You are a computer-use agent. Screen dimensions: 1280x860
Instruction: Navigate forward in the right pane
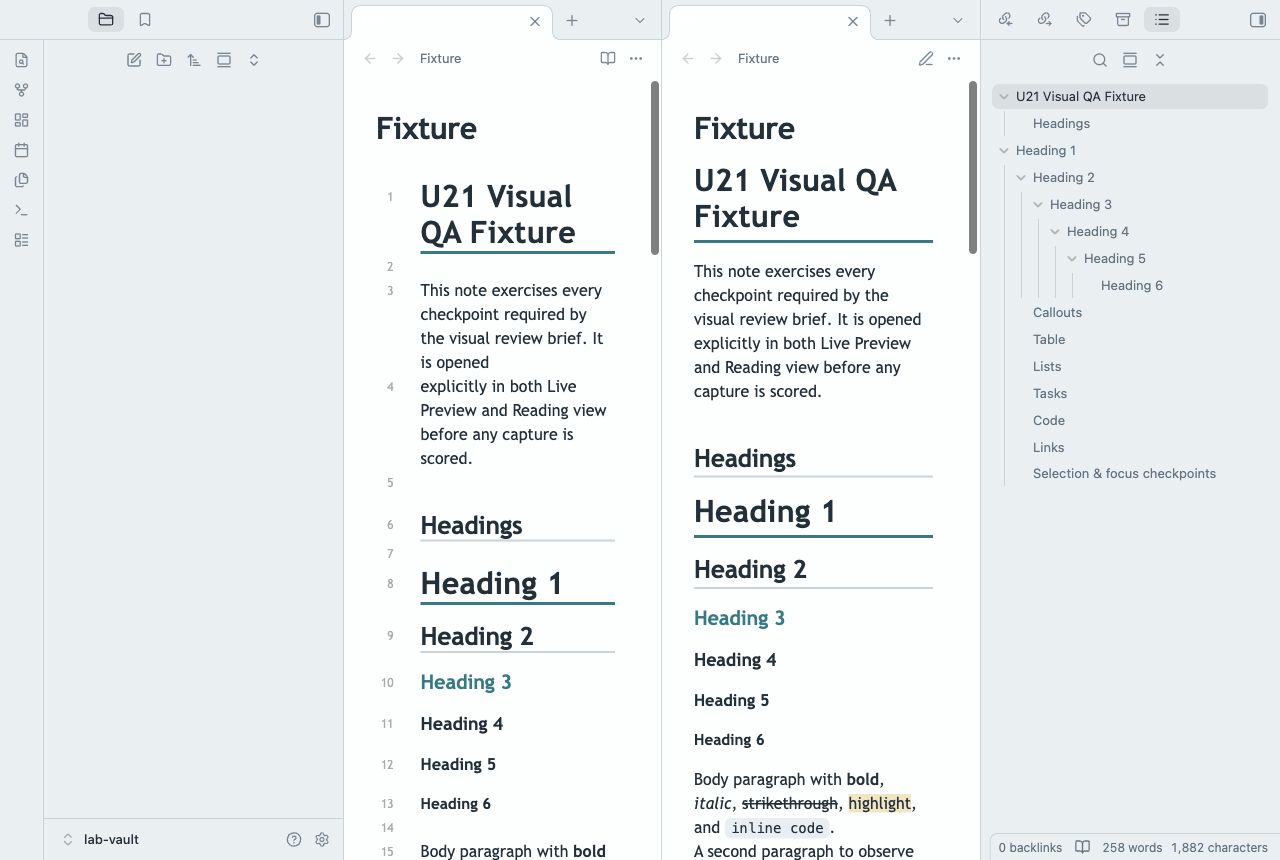[716, 58]
